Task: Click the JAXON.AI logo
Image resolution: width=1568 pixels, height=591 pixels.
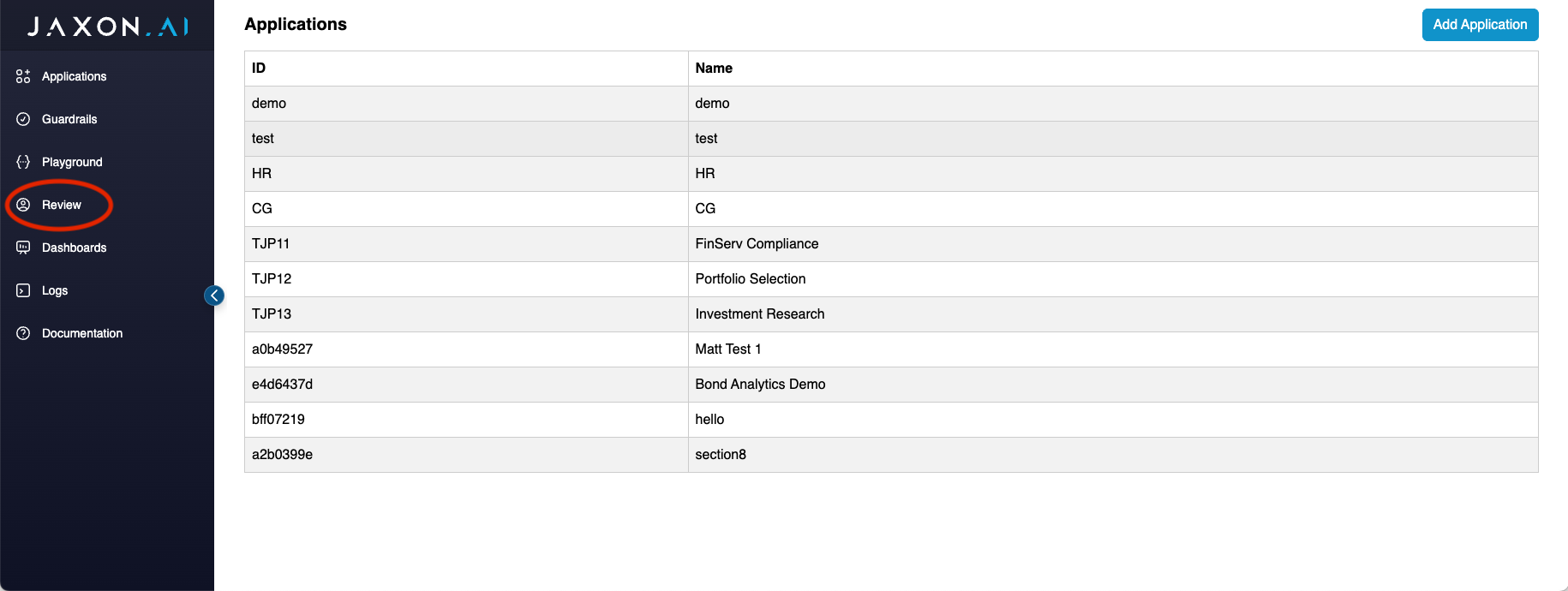Action: [107, 27]
